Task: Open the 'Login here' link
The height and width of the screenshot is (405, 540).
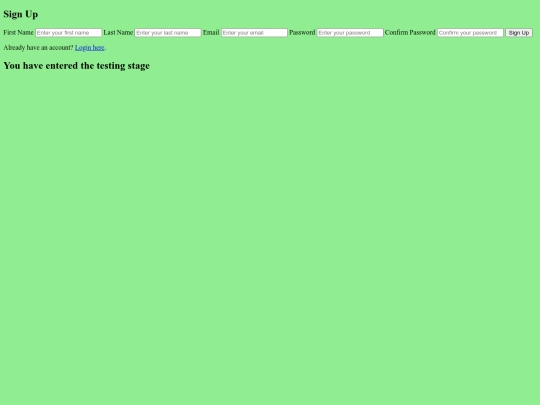Action: point(90,48)
